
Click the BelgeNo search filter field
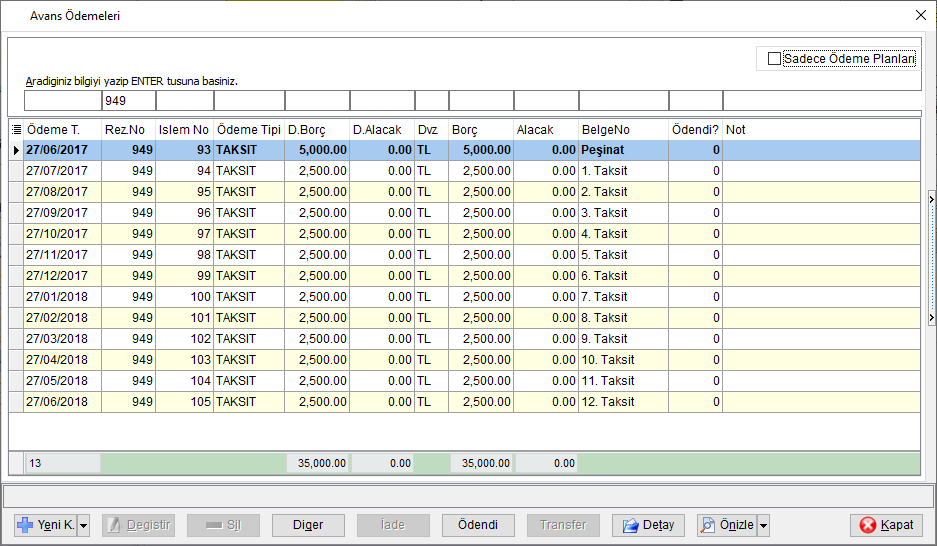coord(623,100)
